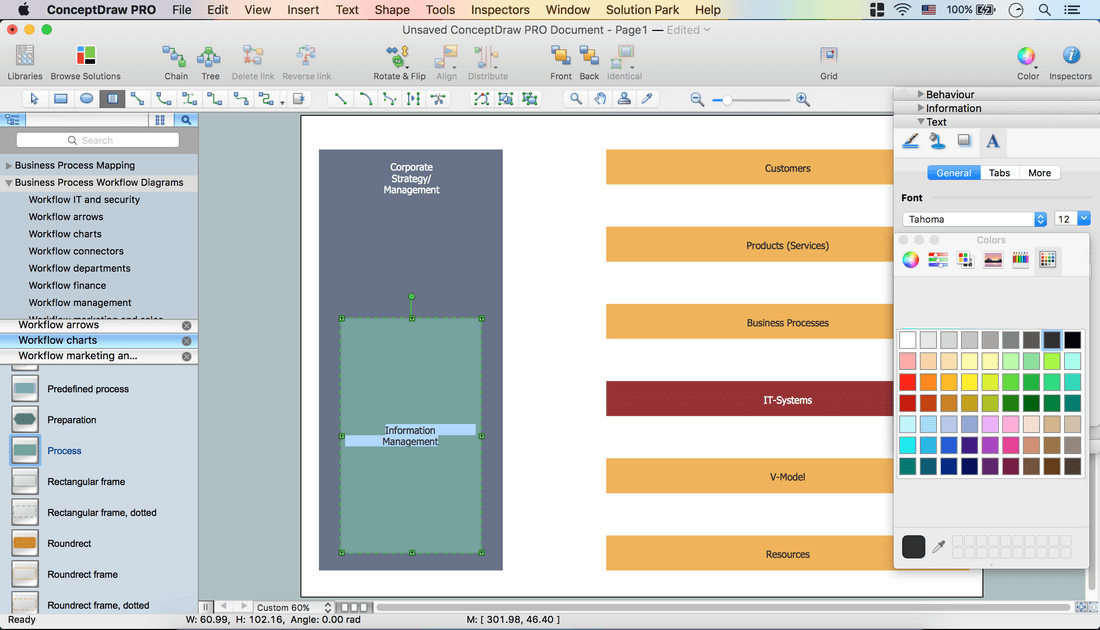Toggle the Grid display

(x=829, y=57)
